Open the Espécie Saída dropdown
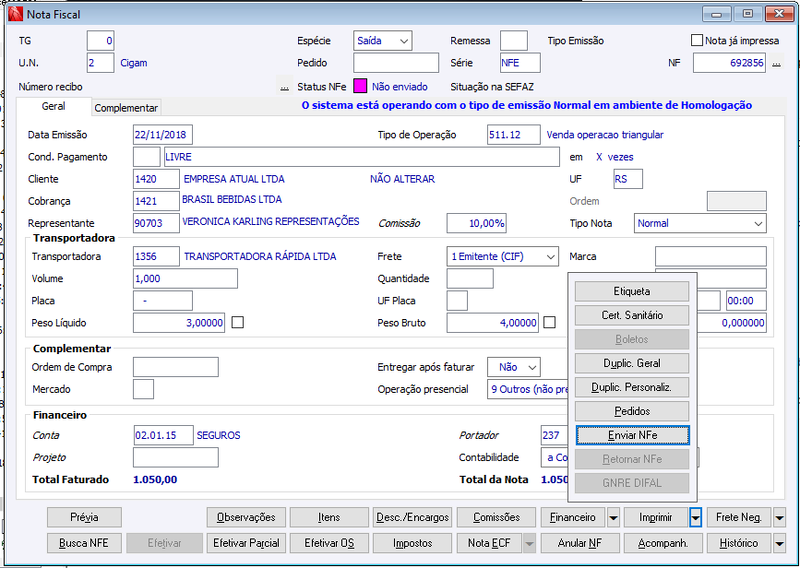800x568 pixels. pos(383,41)
